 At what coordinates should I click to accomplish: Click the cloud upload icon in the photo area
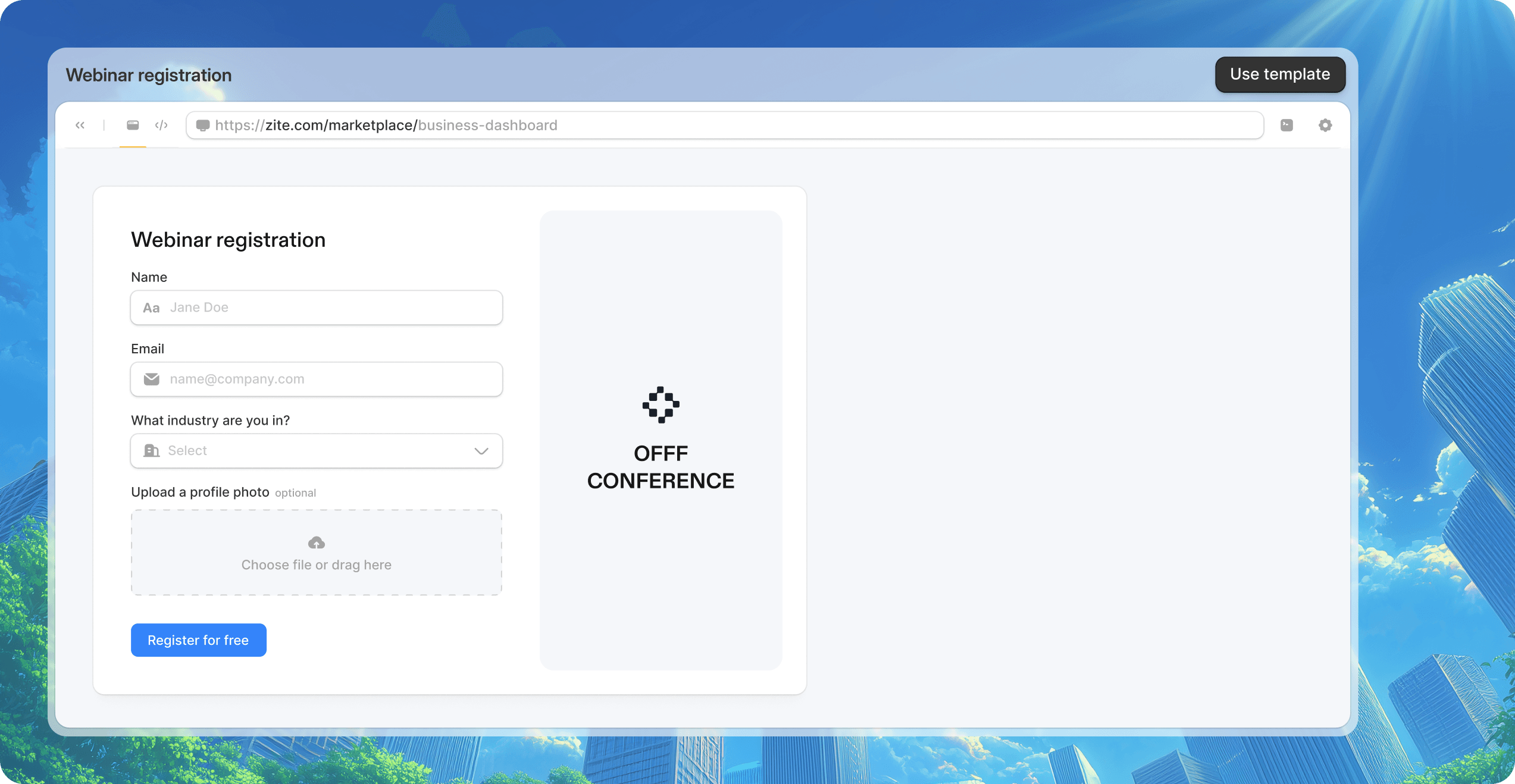coord(316,542)
